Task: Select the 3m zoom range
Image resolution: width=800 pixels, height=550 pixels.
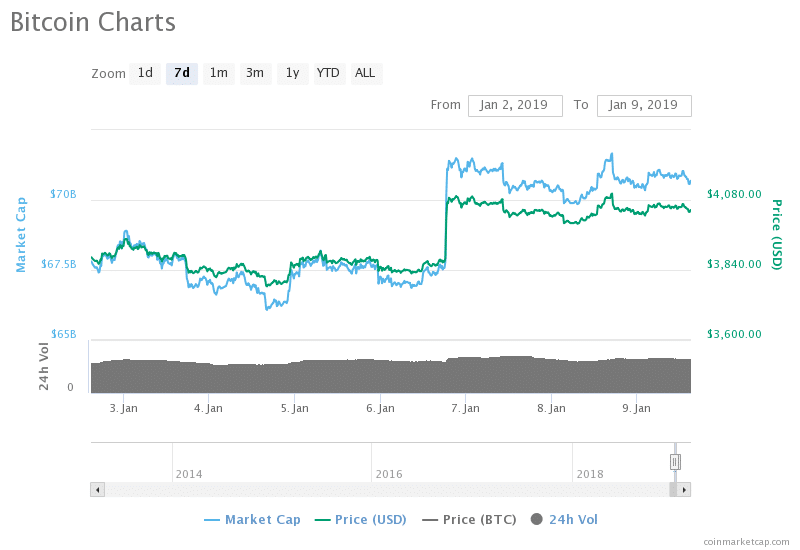Action: 256,73
